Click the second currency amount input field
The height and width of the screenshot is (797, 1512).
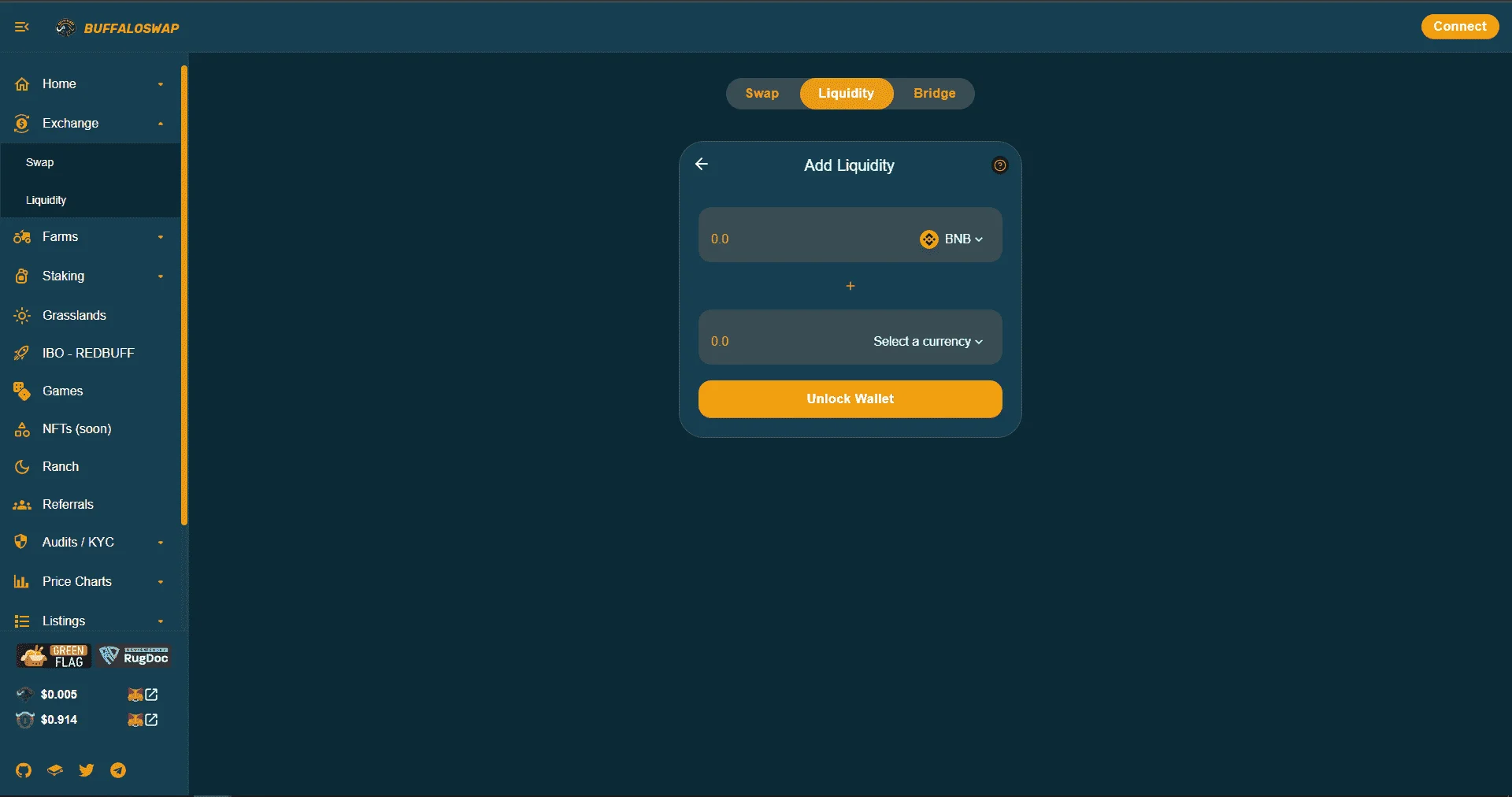coord(787,341)
